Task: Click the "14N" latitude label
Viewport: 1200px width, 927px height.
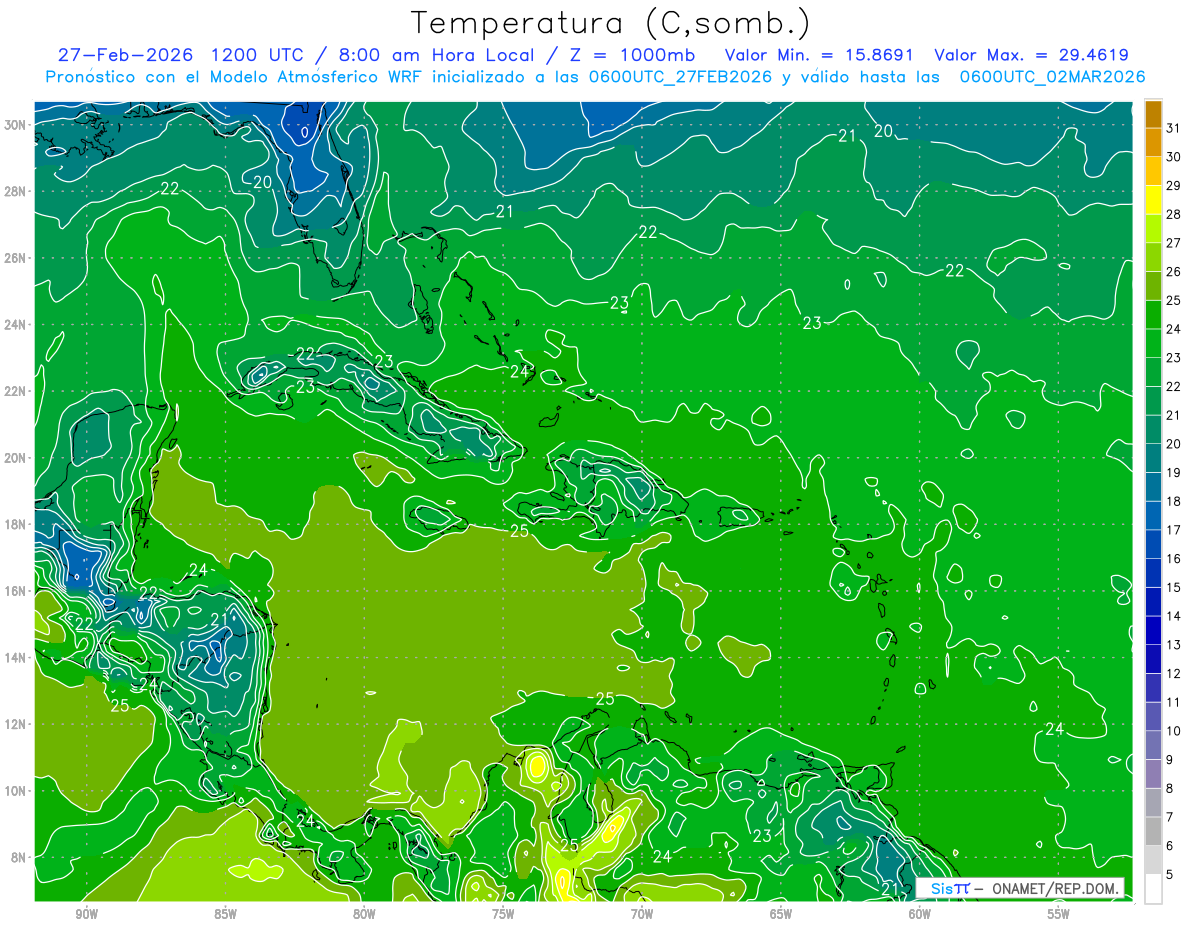Action: [15, 658]
